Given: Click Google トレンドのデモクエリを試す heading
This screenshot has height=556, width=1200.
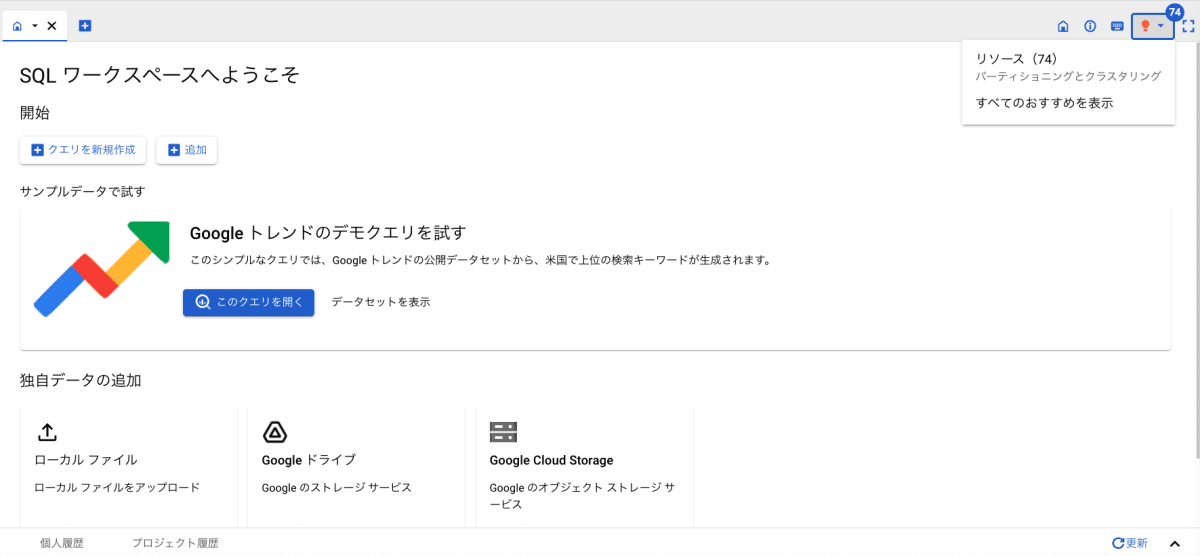Looking at the screenshot, I should pos(328,233).
